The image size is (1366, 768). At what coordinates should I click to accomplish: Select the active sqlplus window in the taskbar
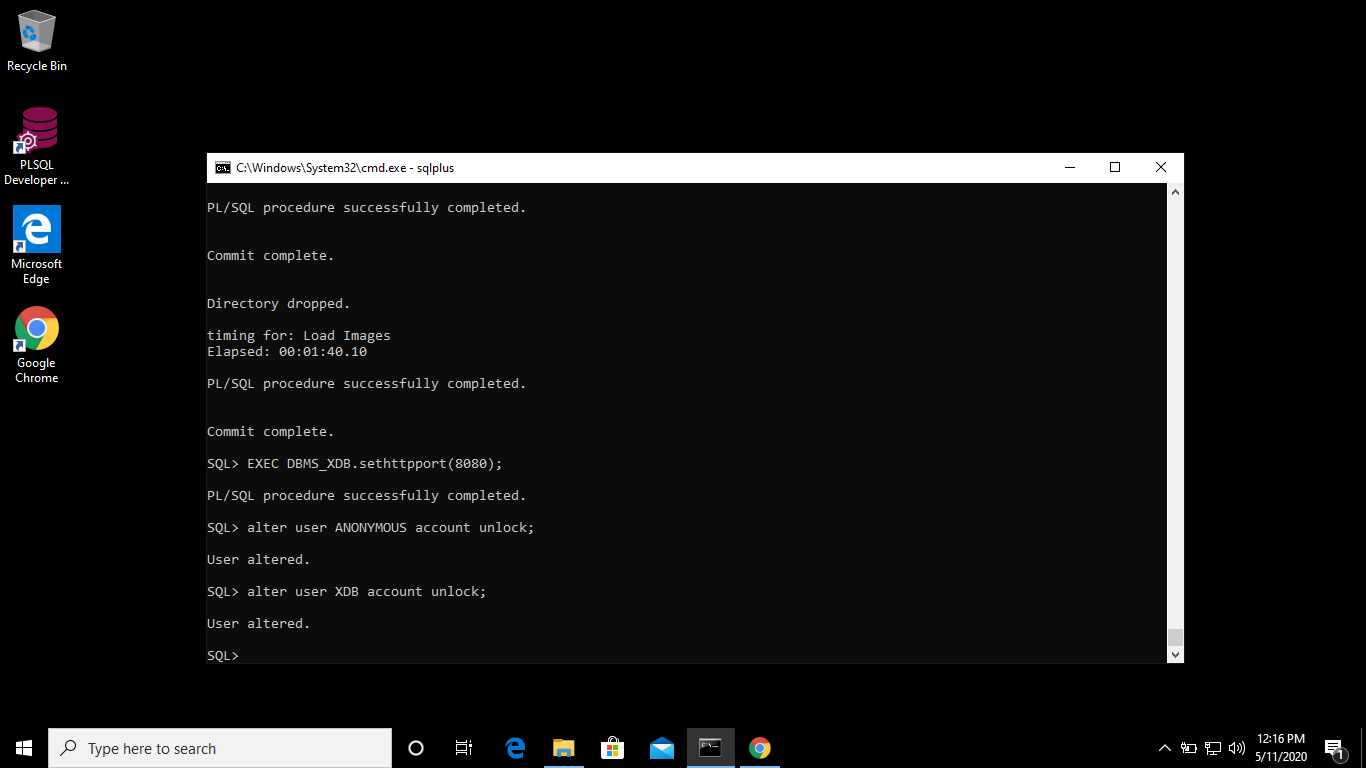710,748
